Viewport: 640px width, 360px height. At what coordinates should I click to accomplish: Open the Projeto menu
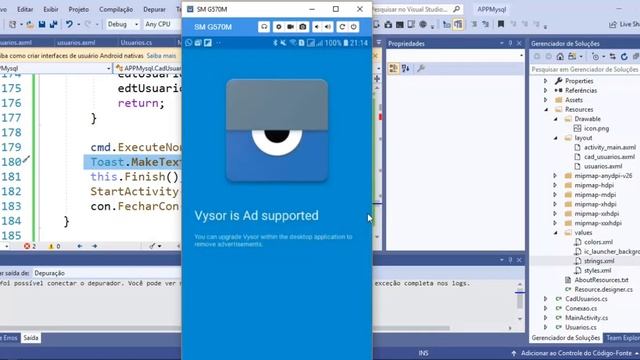tap(79, 9)
